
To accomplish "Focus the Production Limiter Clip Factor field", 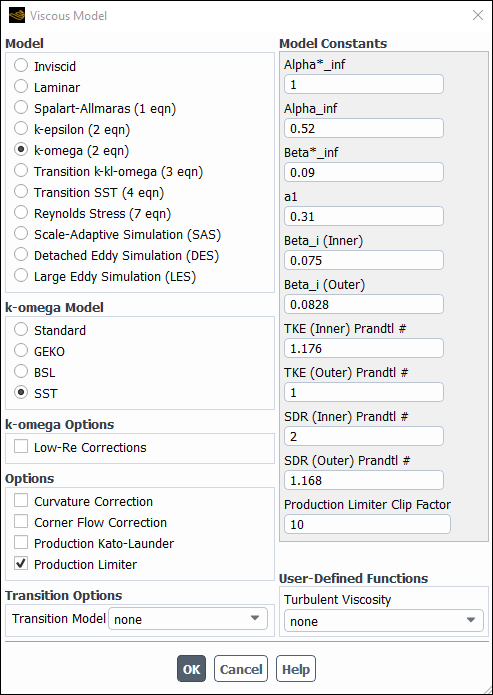I will [367, 524].
